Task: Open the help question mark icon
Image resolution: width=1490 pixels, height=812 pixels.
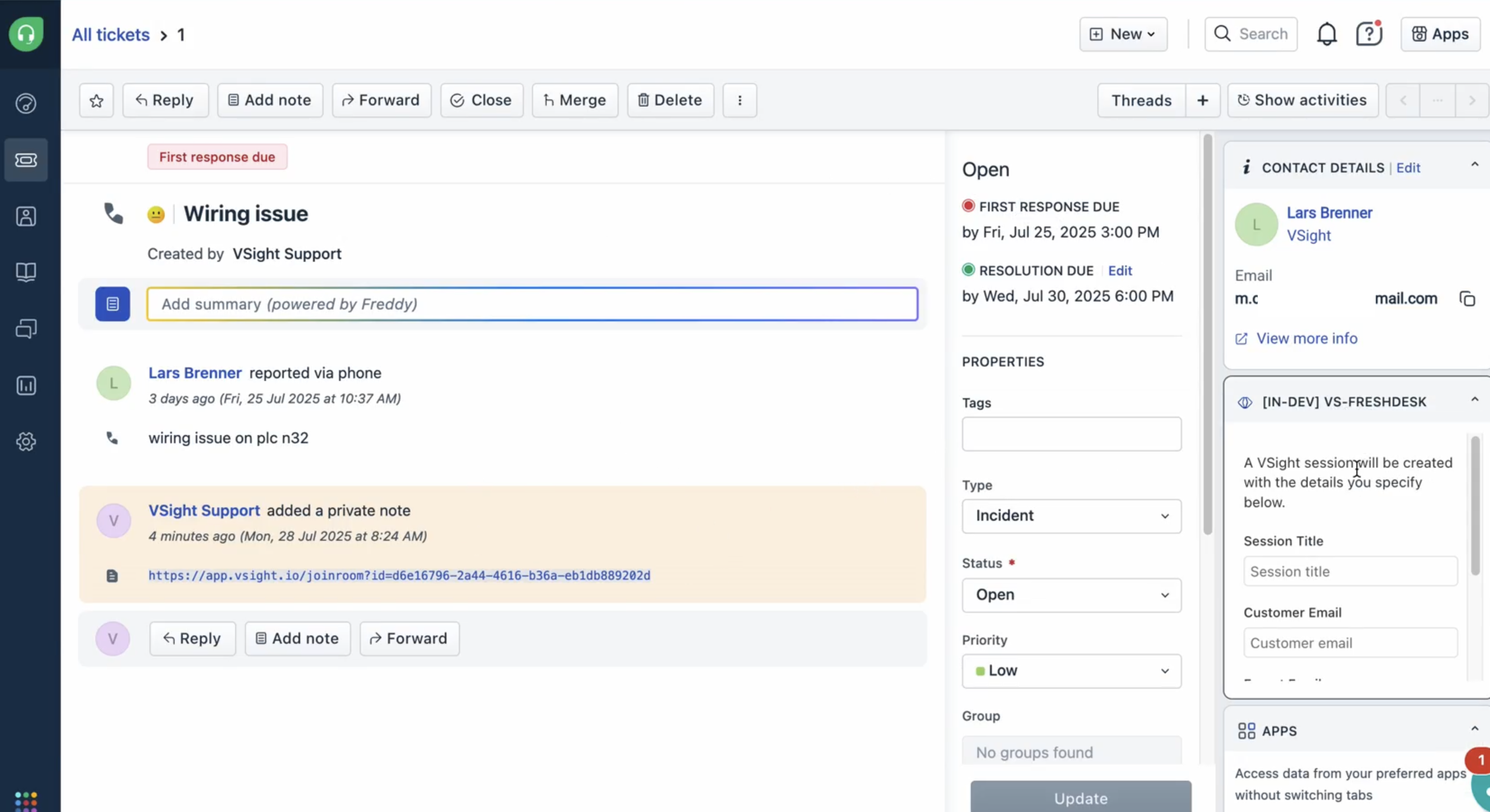Action: click(1369, 34)
